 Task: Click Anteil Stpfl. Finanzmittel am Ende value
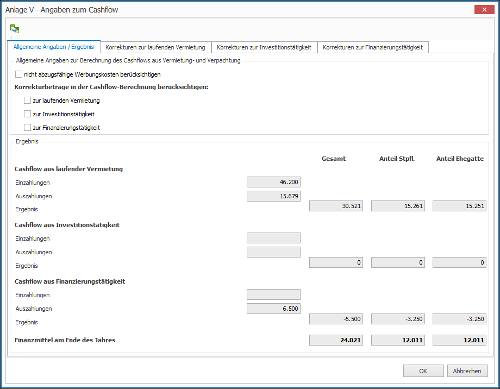[398, 340]
